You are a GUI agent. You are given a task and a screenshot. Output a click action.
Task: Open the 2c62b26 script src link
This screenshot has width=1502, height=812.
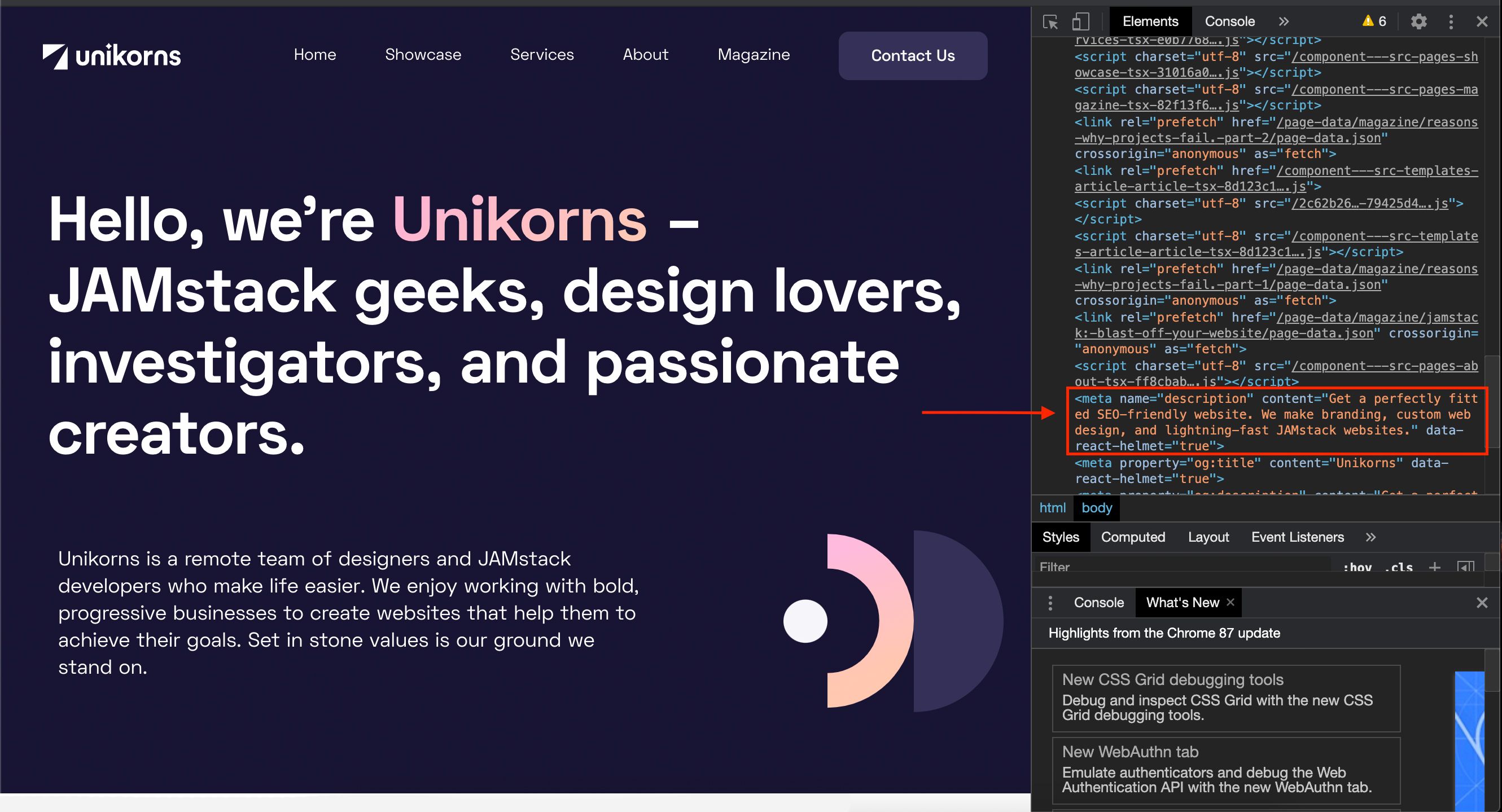coord(1370,204)
